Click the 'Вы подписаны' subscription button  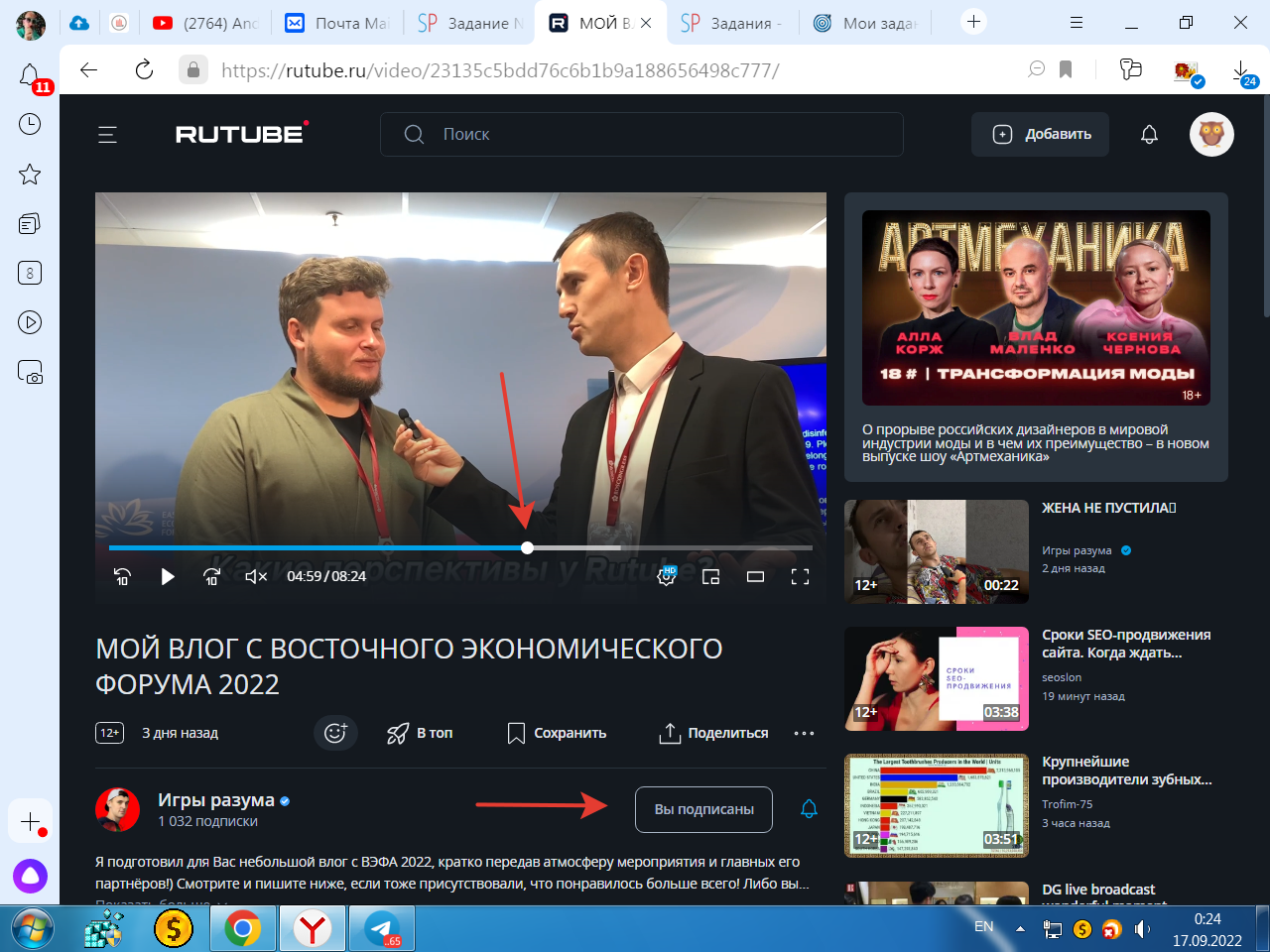[x=703, y=809]
